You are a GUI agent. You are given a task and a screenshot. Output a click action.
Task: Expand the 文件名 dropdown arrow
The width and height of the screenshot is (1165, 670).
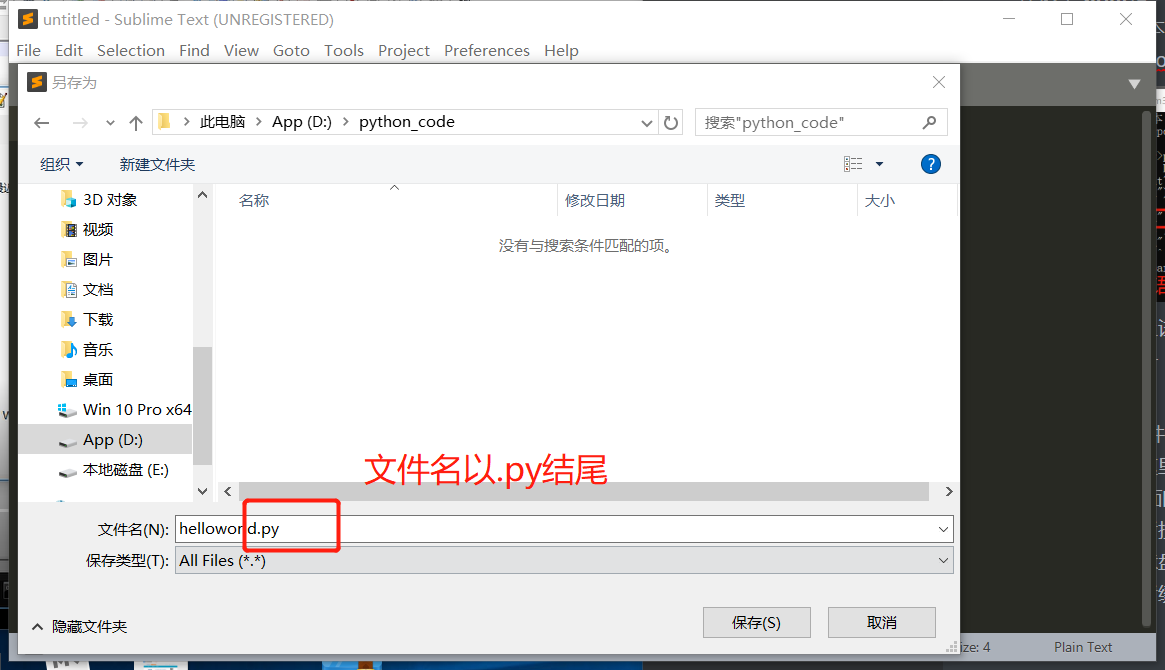click(943, 529)
